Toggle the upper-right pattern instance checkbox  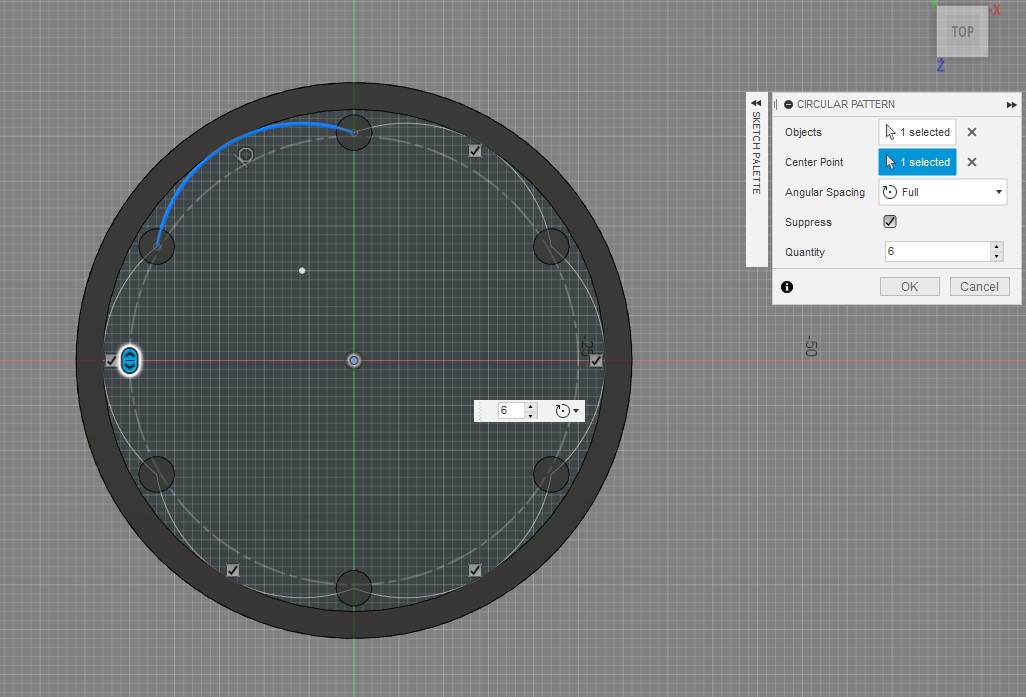[x=475, y=151]
